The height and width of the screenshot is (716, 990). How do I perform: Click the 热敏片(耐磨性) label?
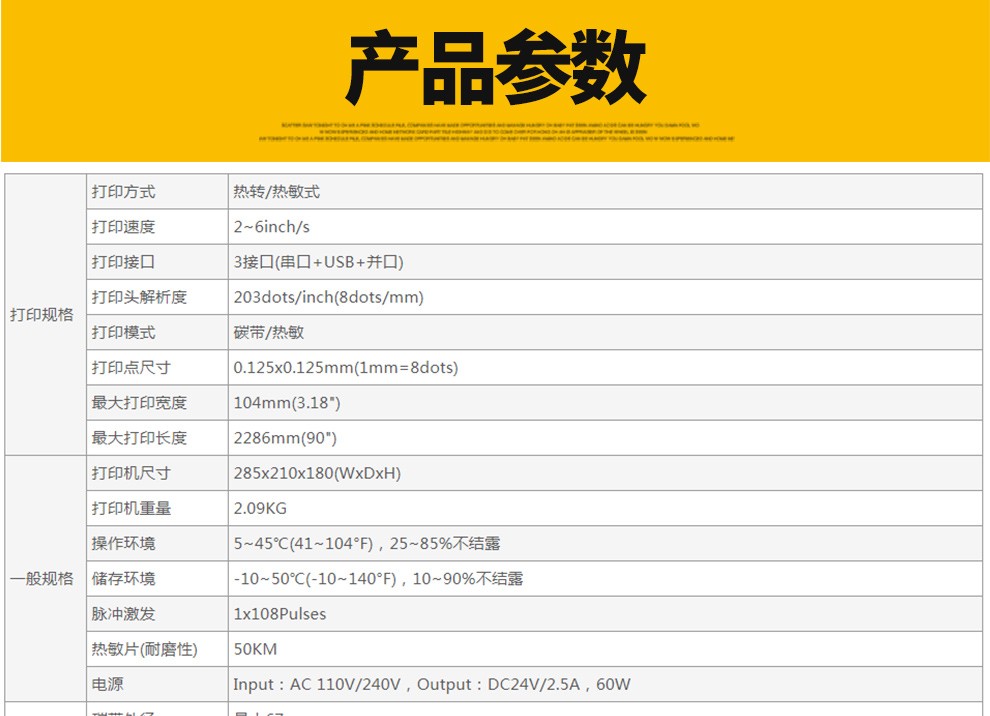tap(144, 649)
